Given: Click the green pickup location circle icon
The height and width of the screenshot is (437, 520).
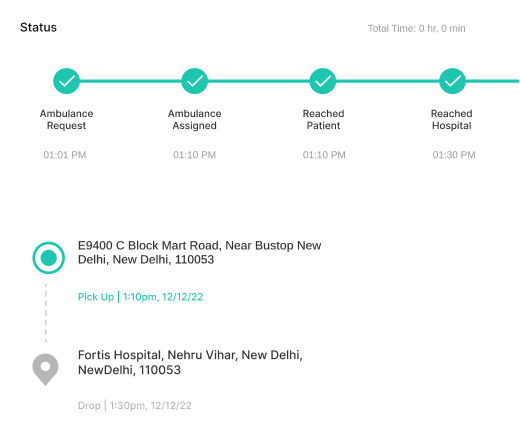Looking at the screenshot, I should [49, 258].
